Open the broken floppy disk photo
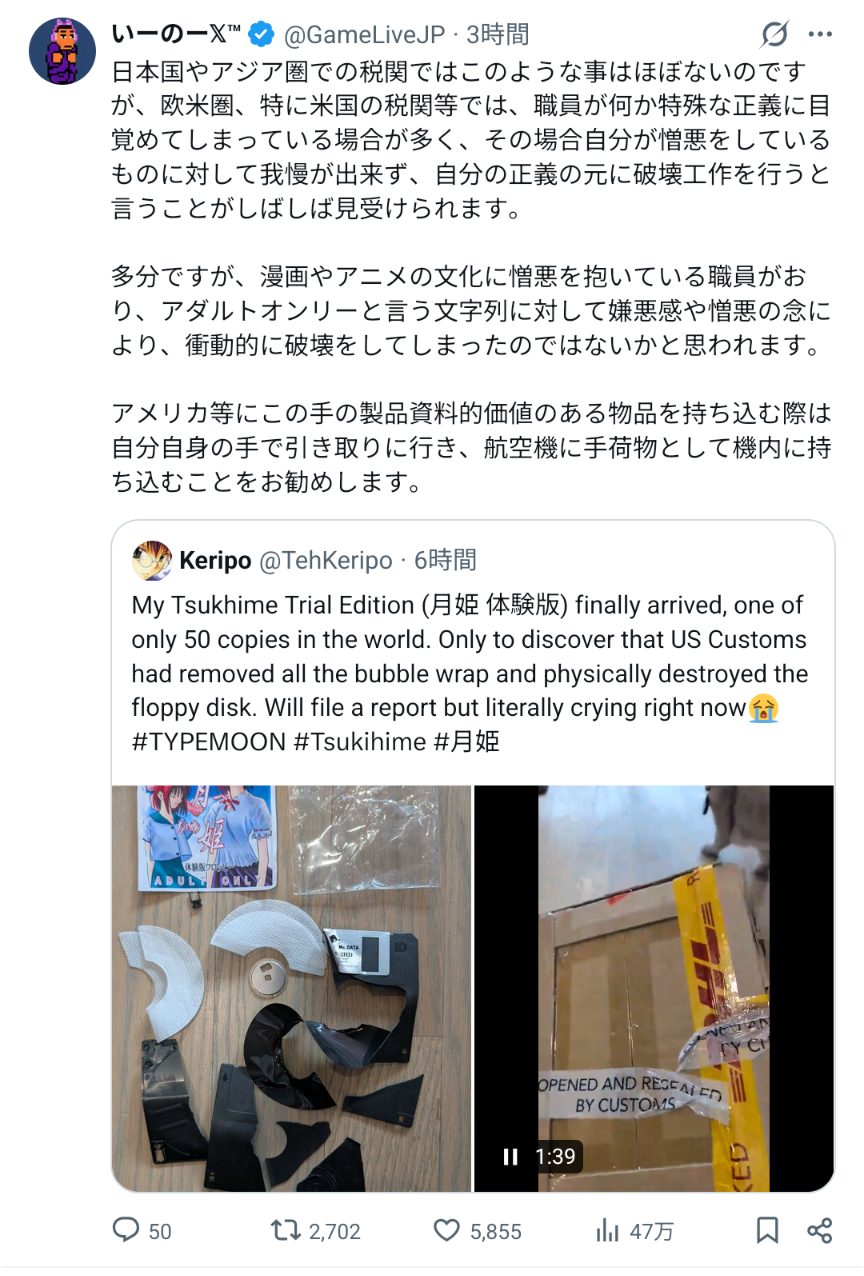 [291, 988]
